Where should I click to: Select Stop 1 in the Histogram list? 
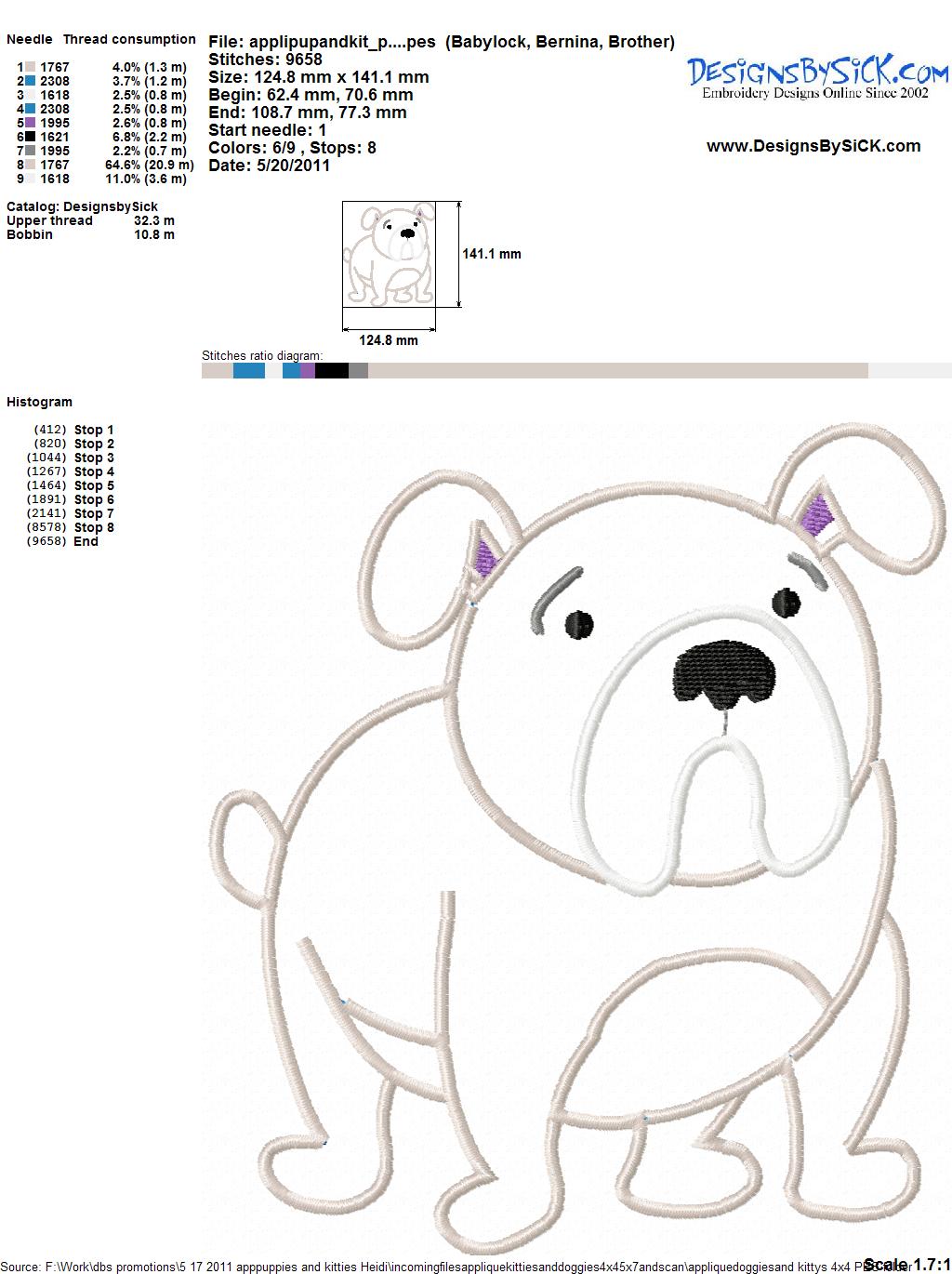[x=93, y=430]
